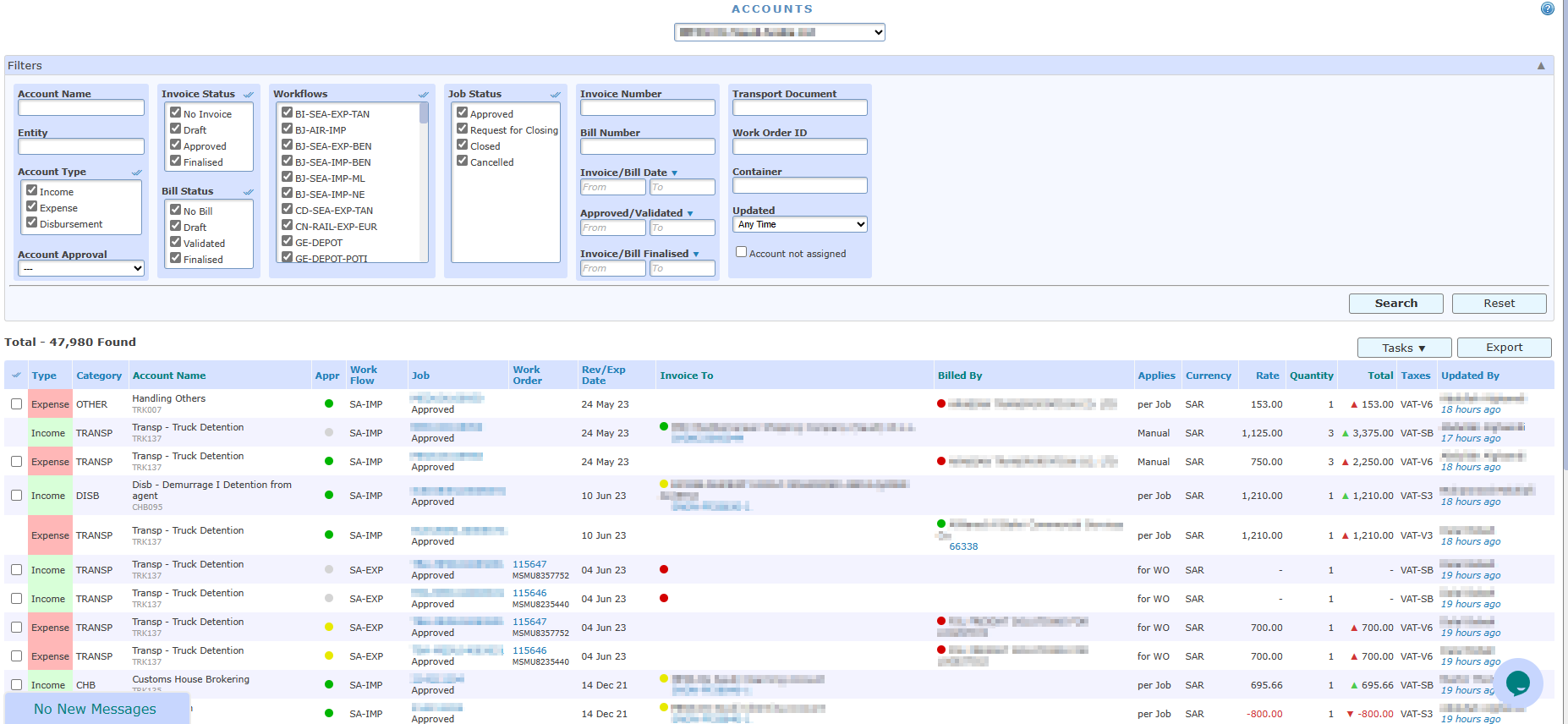Focus the Account Name filter field
1568x724 pixels.
tap(81, 107)
